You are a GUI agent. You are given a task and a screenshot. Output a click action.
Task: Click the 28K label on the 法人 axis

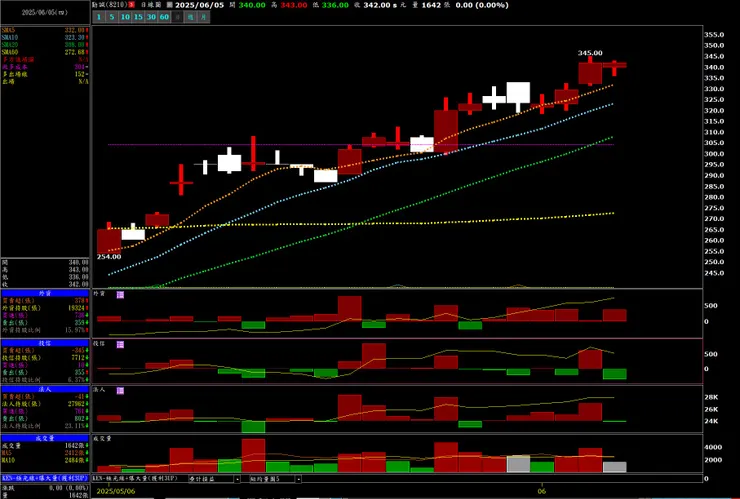[x=711, y=398]
